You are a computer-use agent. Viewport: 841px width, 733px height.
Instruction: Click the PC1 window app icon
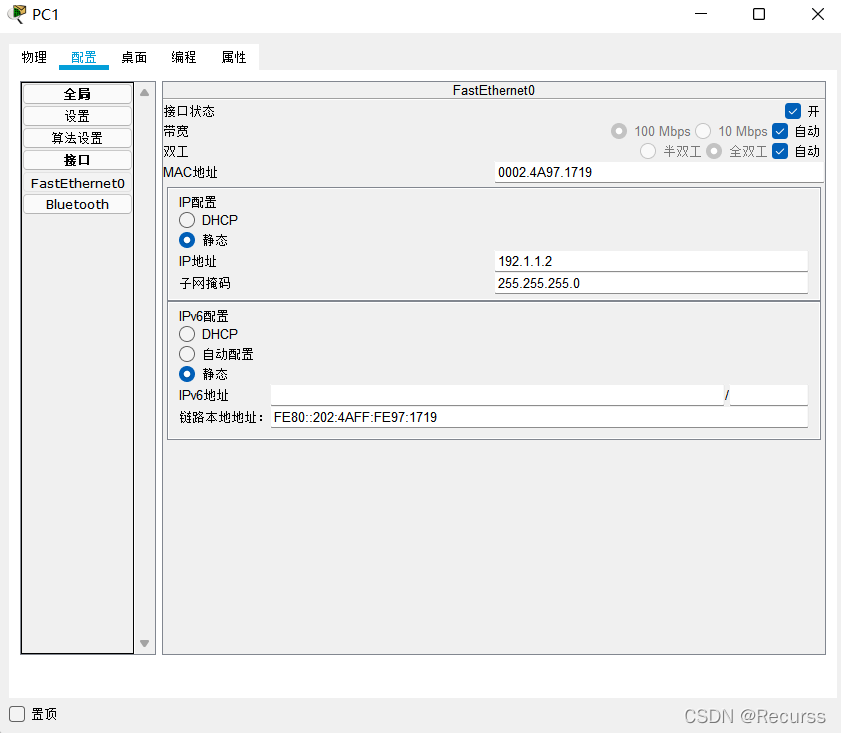pos(17,14)
